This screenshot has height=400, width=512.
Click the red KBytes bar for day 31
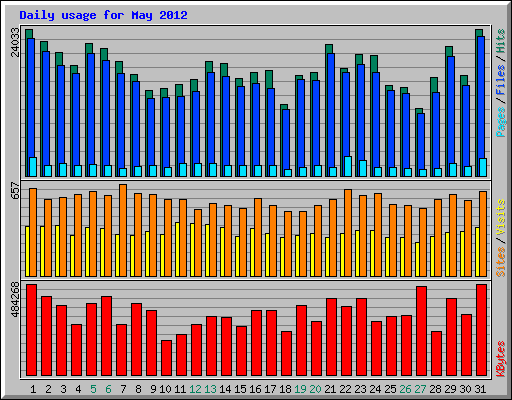pos(481,330)
